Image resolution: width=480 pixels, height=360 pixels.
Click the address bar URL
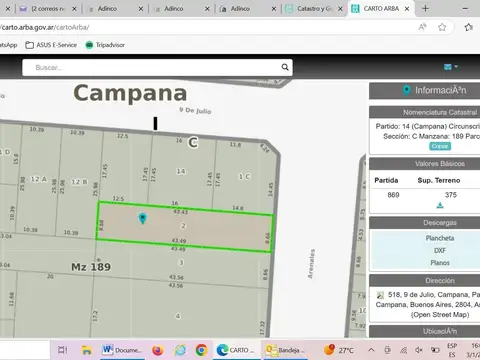45,27
